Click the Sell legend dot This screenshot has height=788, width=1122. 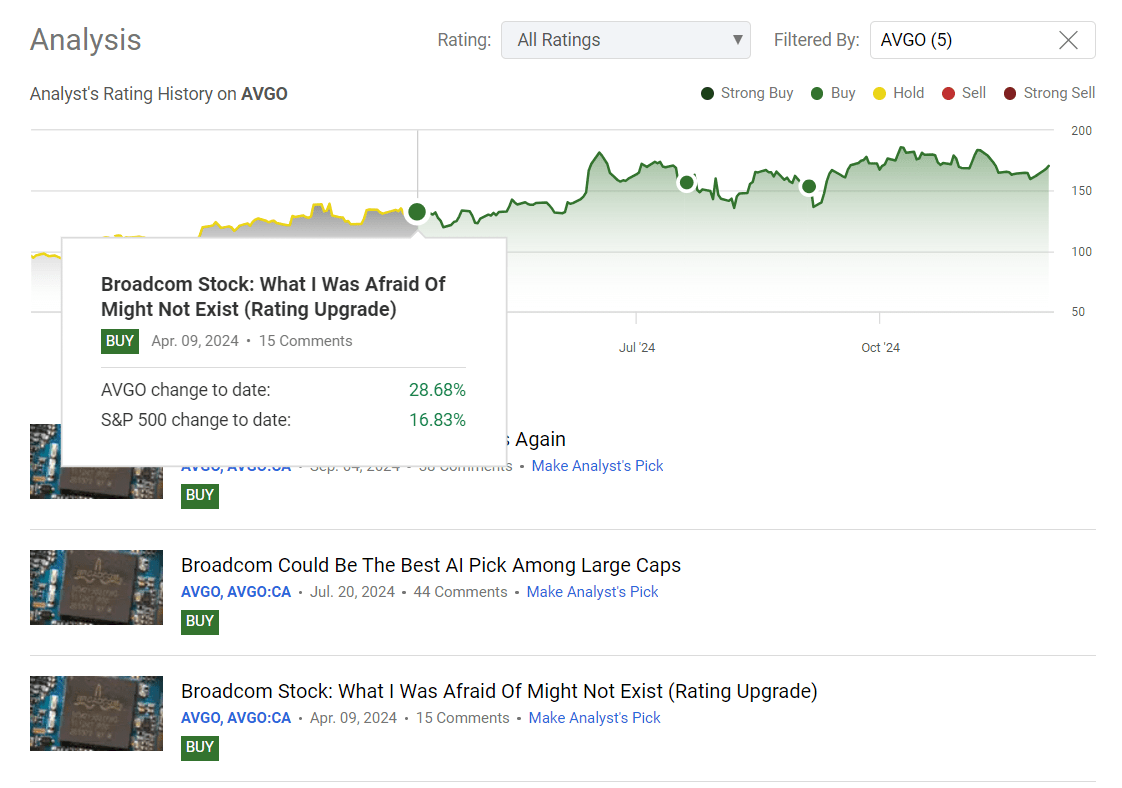(x=948, y=92)
